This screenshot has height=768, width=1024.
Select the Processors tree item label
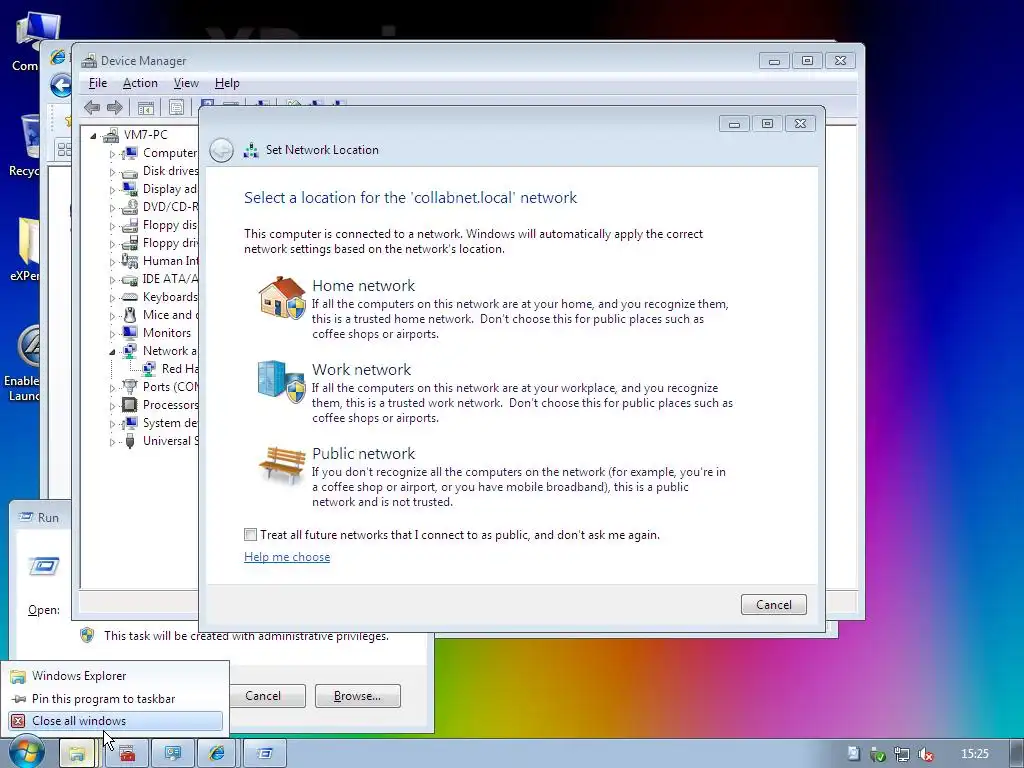(170, 405)
